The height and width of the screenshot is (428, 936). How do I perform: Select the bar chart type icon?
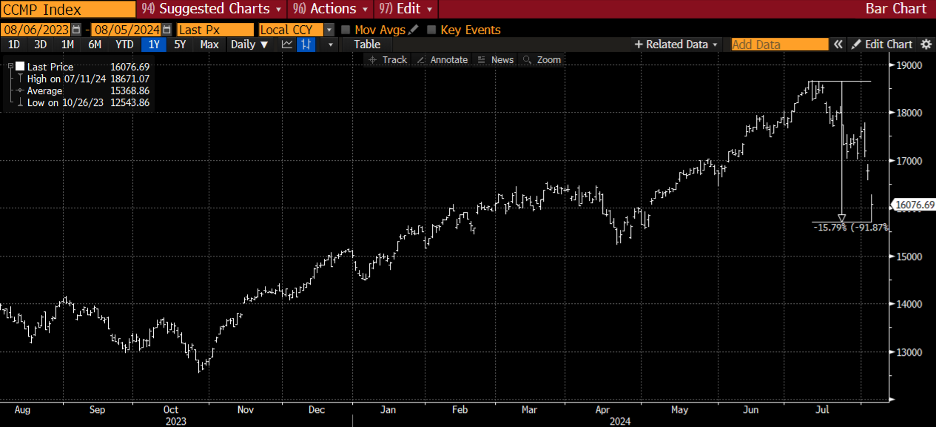point(307,45)
